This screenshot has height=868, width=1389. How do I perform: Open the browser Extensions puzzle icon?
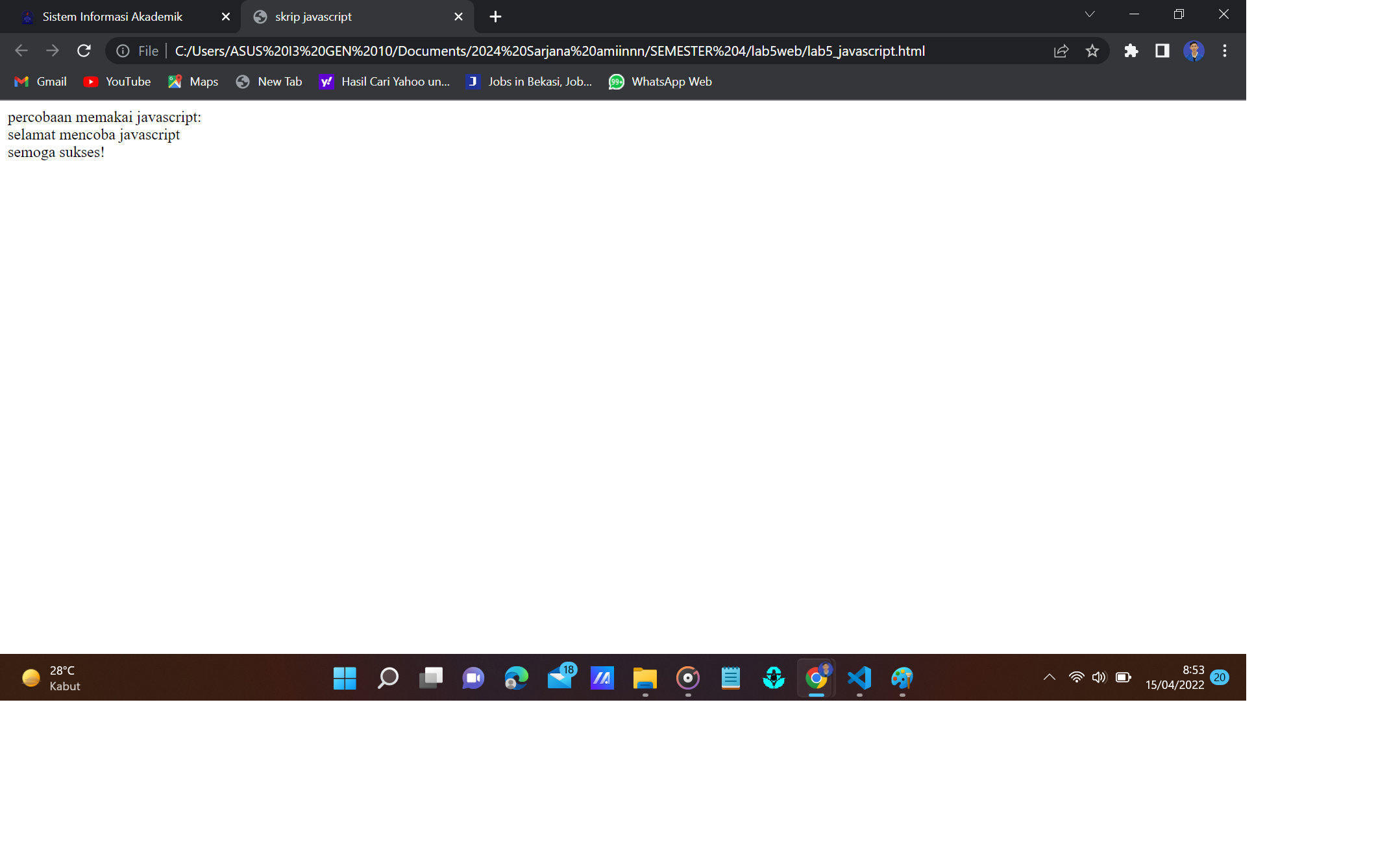coord(1131,51)
